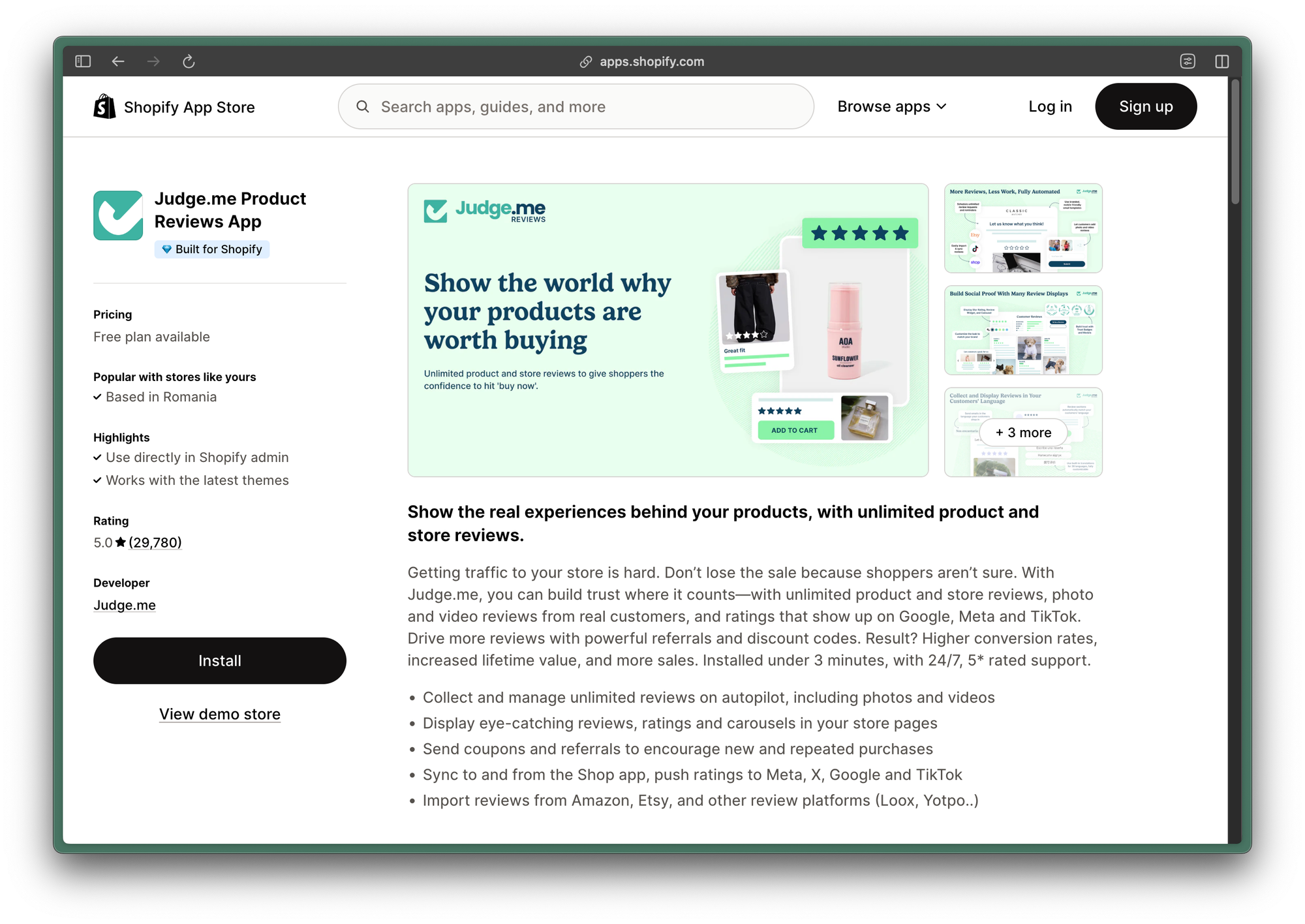The height and width of the screenshot is (924, 1305).
Task: Toggle the browser sidebar icon
Action: [83, 61]
